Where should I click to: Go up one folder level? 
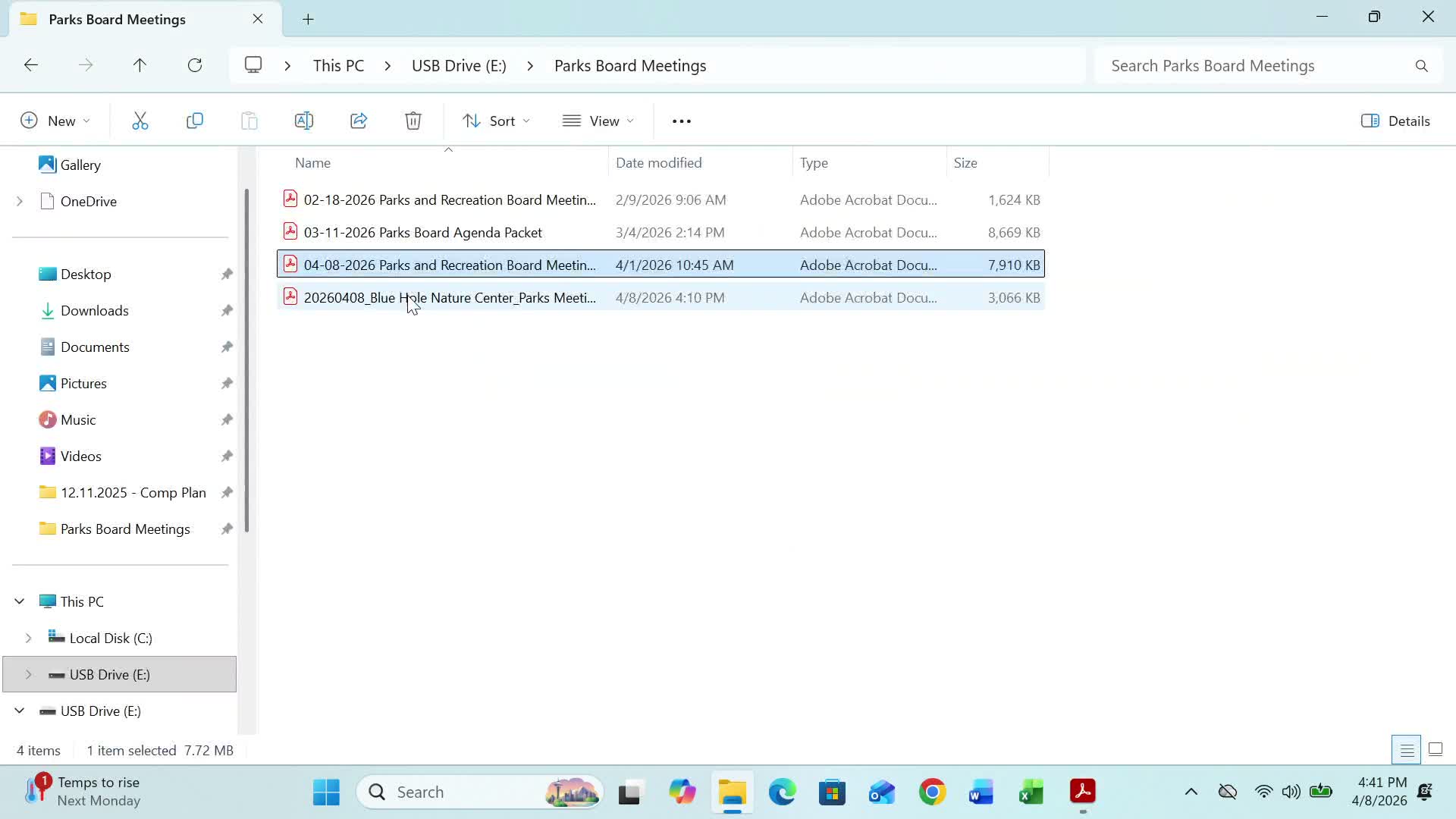click(x=140, y=66)
